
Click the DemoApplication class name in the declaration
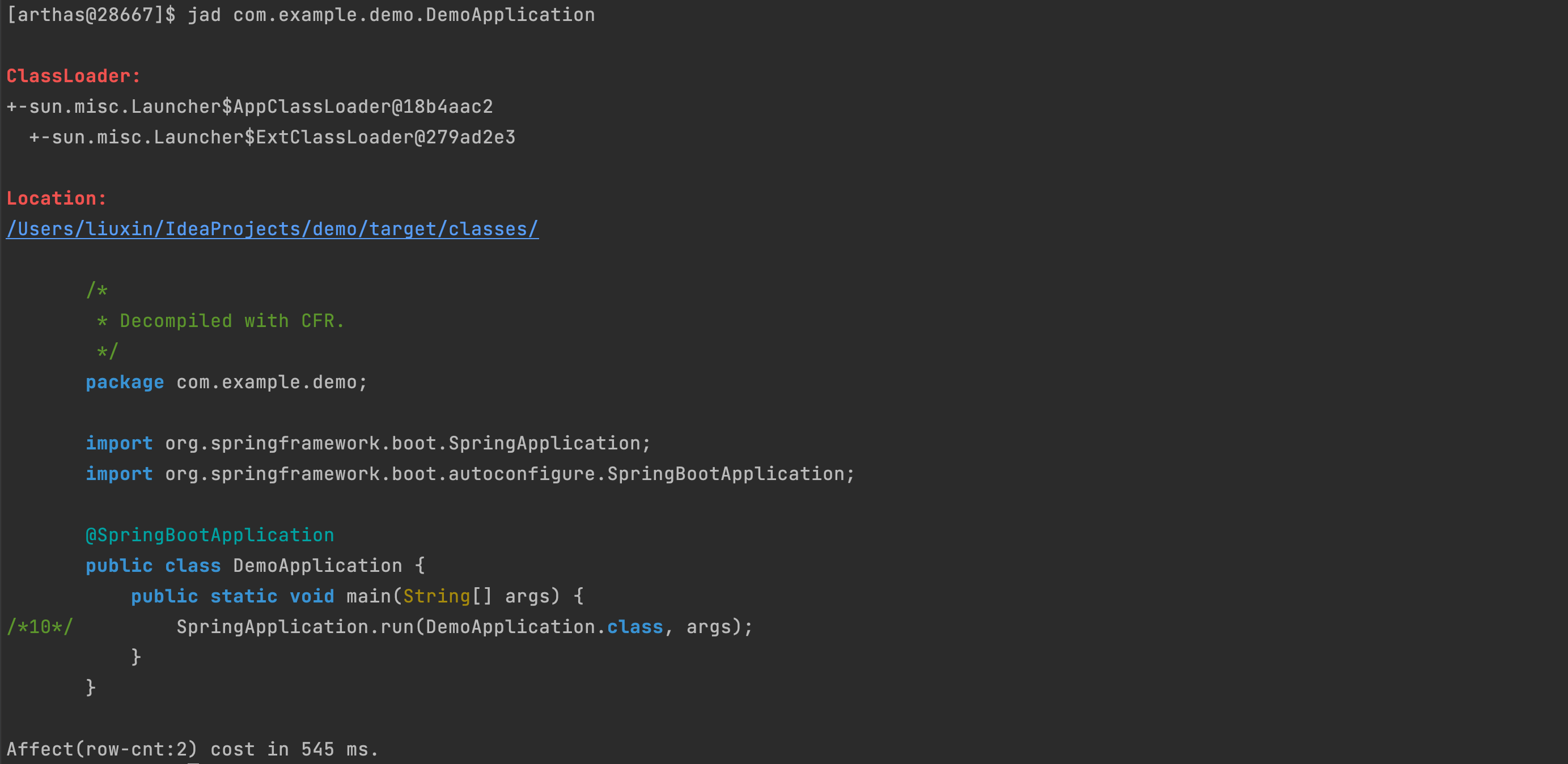pos(317,565)
